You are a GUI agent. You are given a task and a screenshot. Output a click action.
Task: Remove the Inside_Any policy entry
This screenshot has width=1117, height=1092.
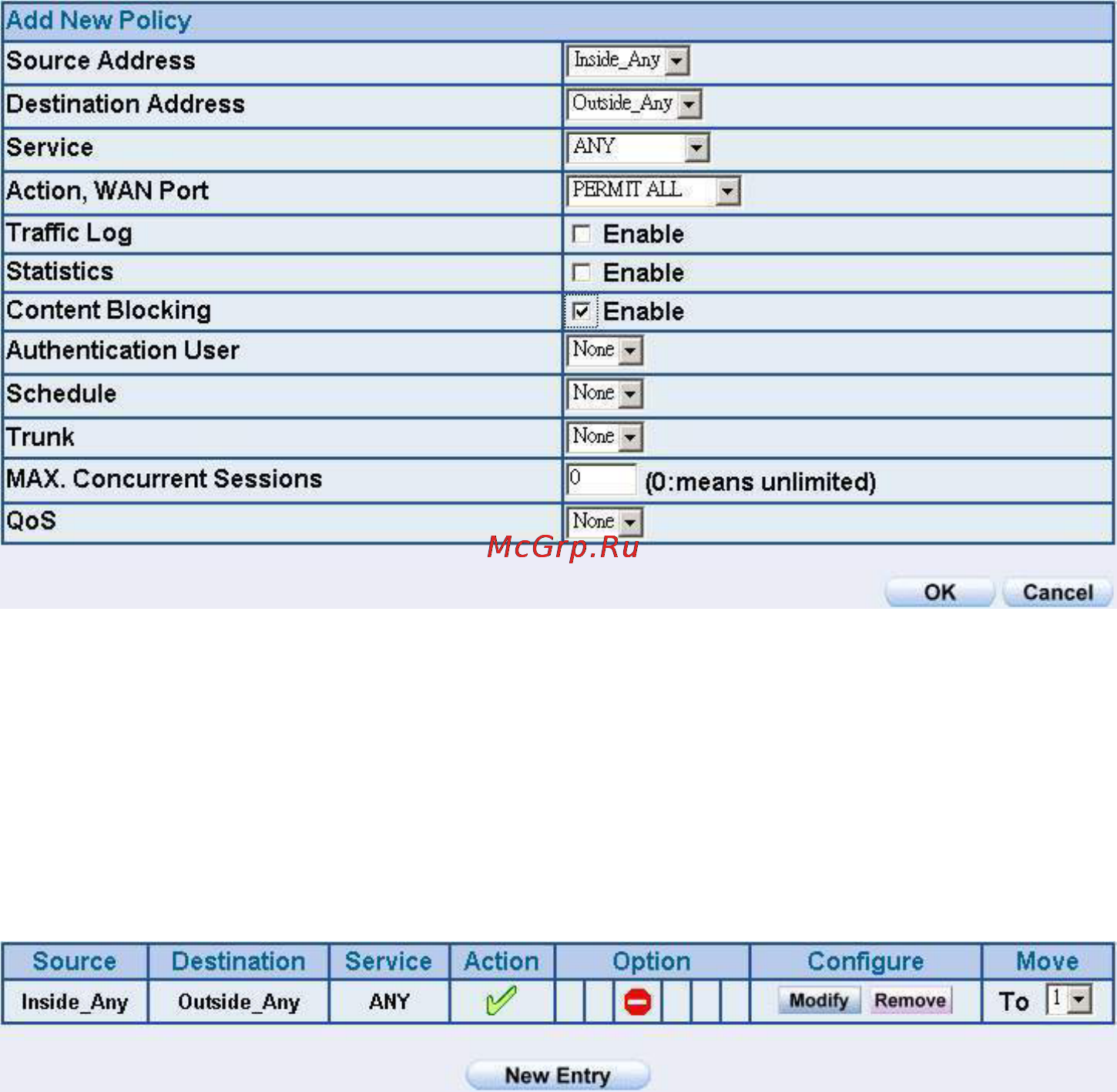[x=910, y=1000]
